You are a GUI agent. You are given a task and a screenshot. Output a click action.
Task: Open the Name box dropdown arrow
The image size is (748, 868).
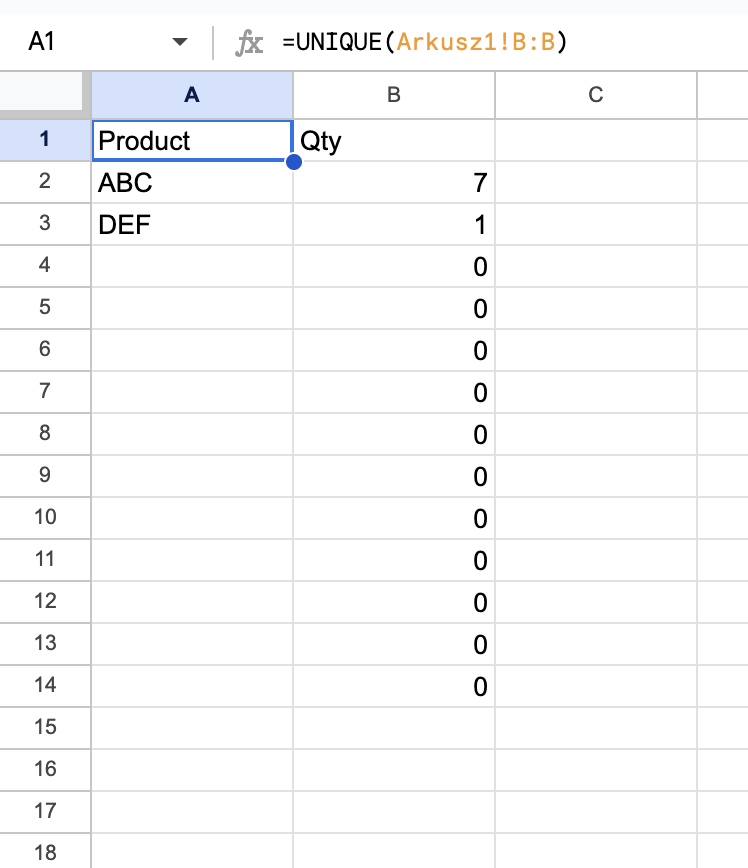pyautogui.click(x=180, y=43)
